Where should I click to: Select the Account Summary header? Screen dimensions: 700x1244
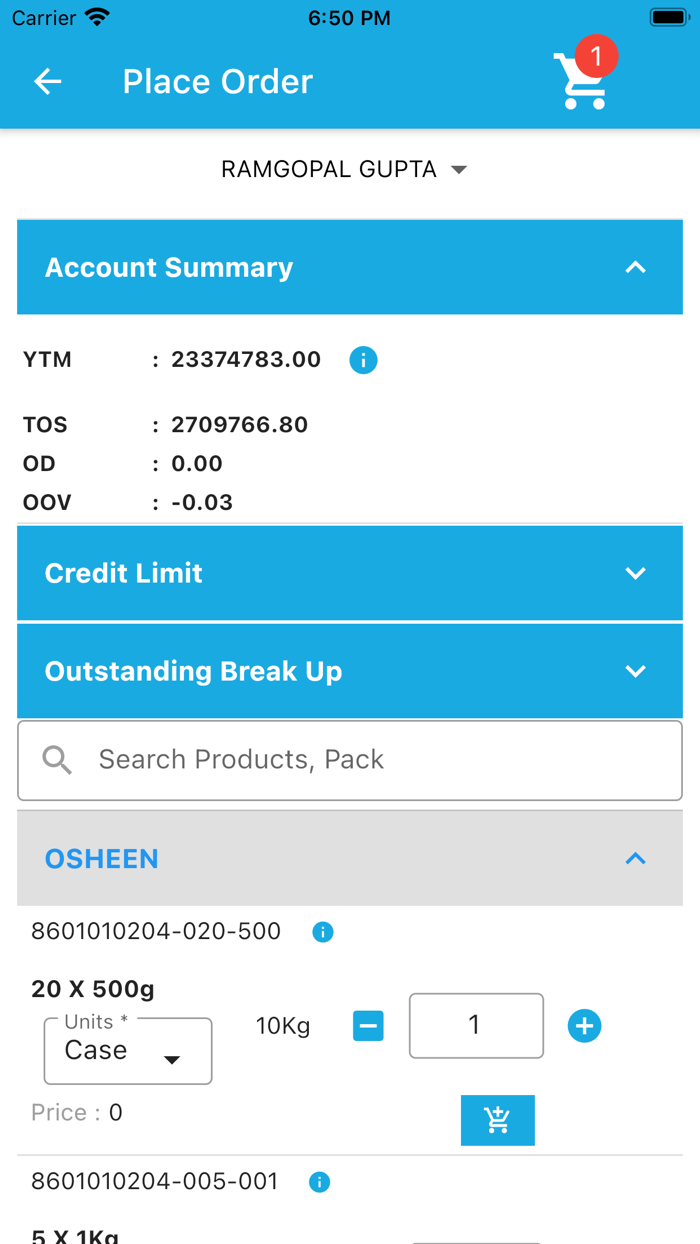[349, 267]
